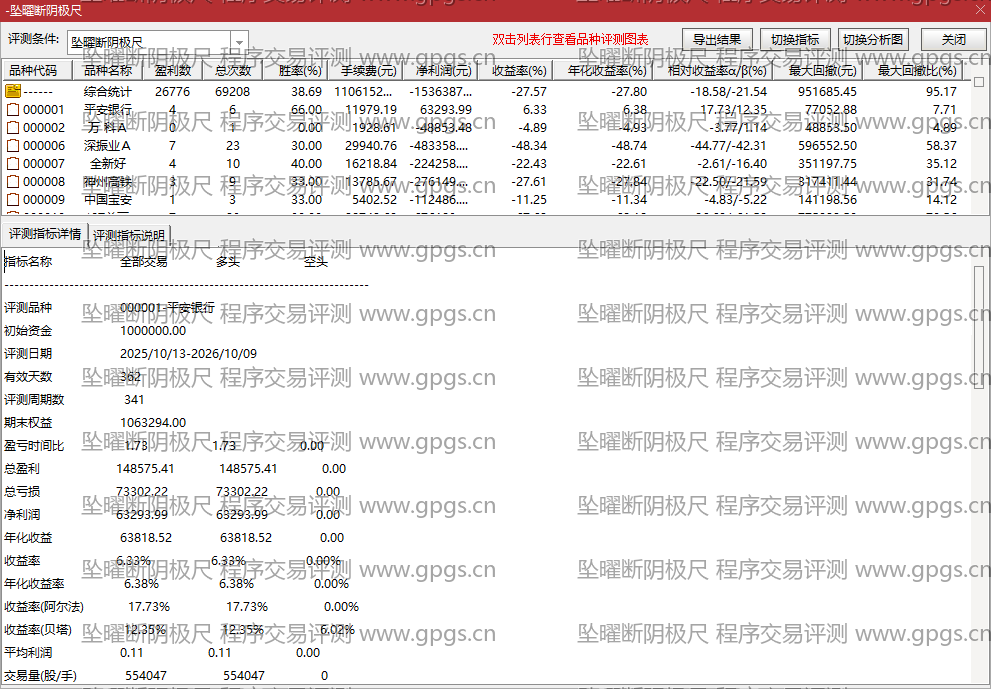
Task: Click the 17.73/12.35 relative return cell
Action: pos(733,110)
